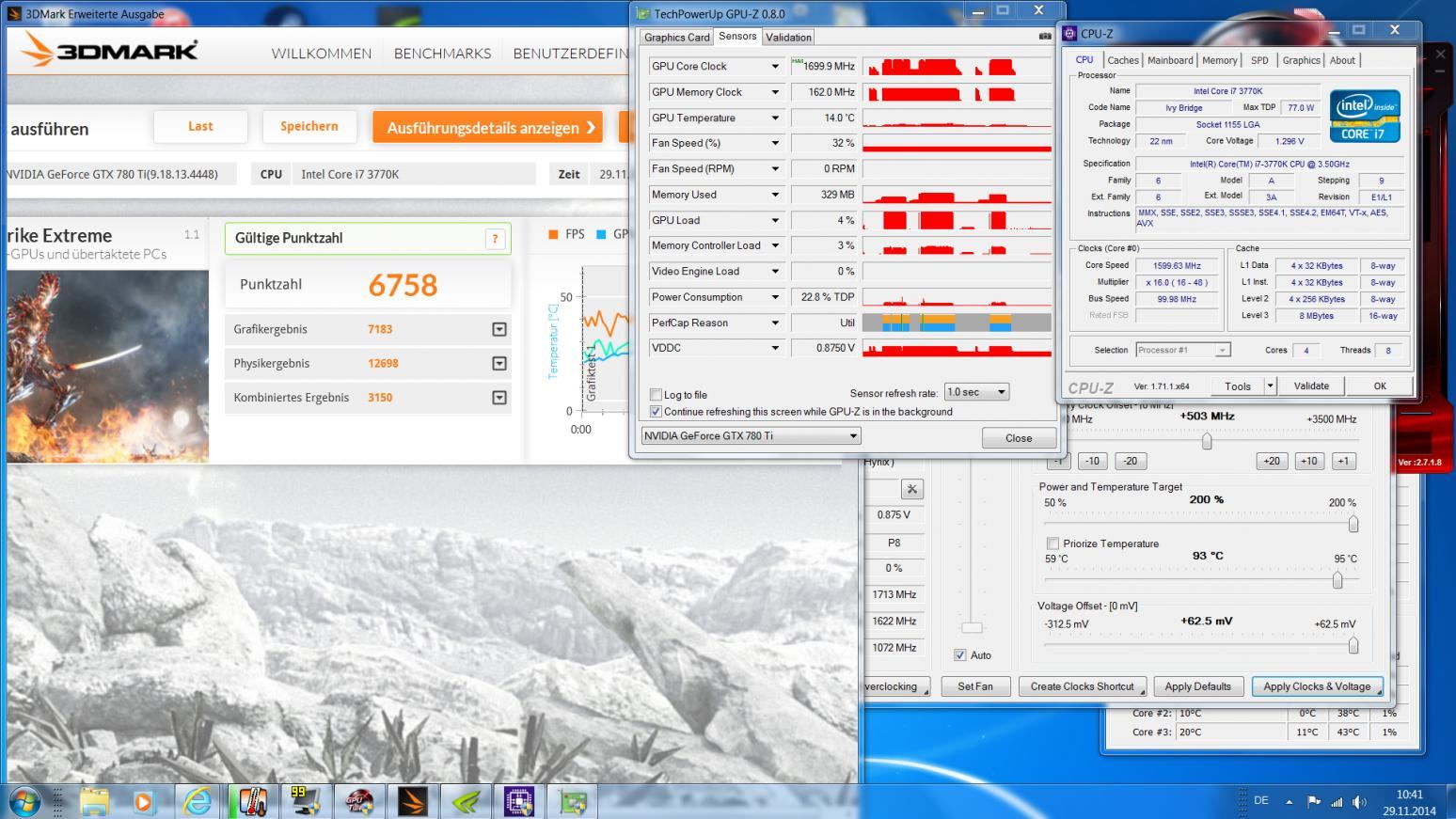Viewport: 1456px width, 819px height.
Task: Click the wrench tools icon in Inspector panel
Action: [x=911, y=489]
